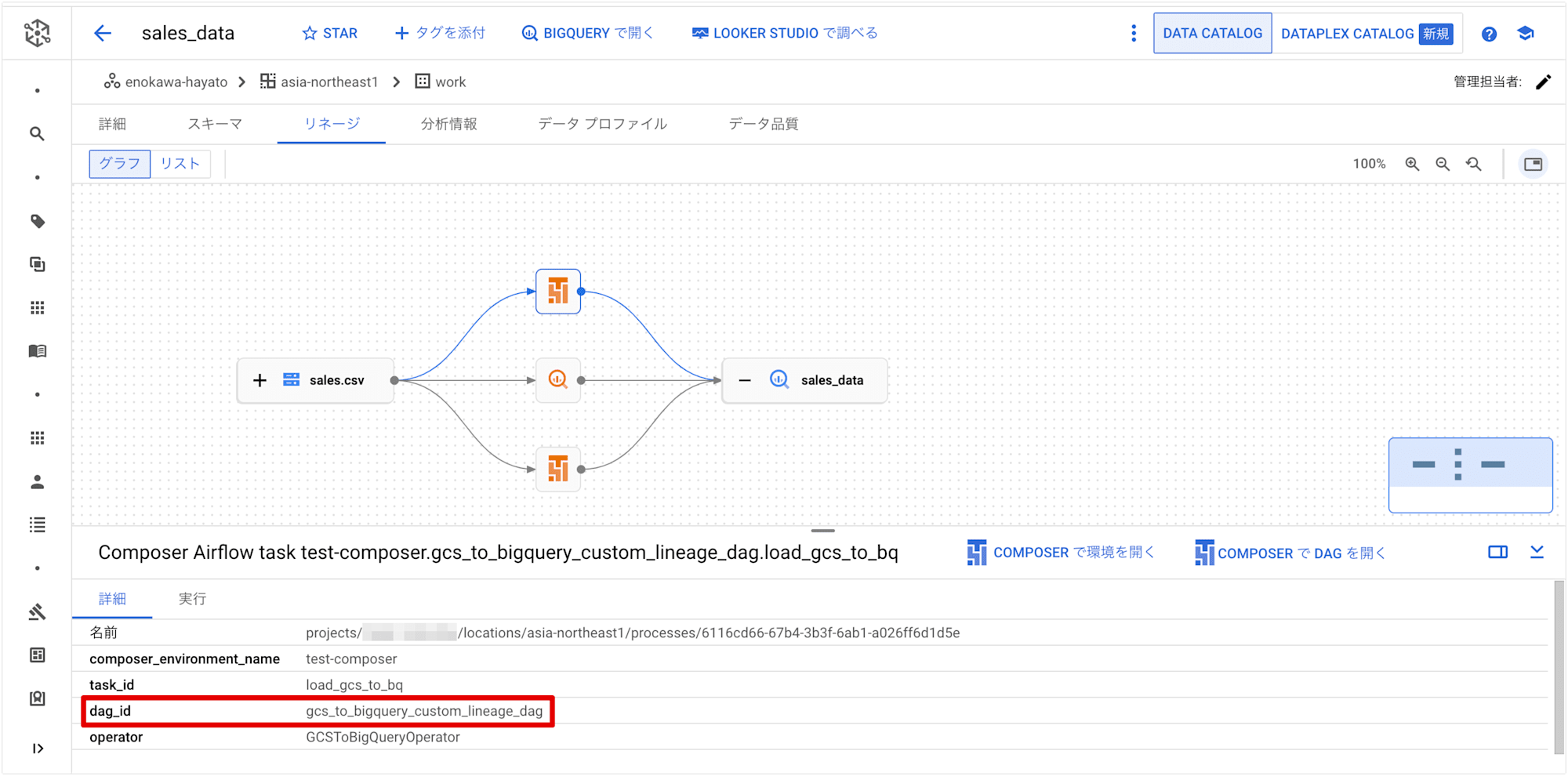Click the 100% zoom level text
Viewport: 1568px width, 776px height.
pos(1369,164)
